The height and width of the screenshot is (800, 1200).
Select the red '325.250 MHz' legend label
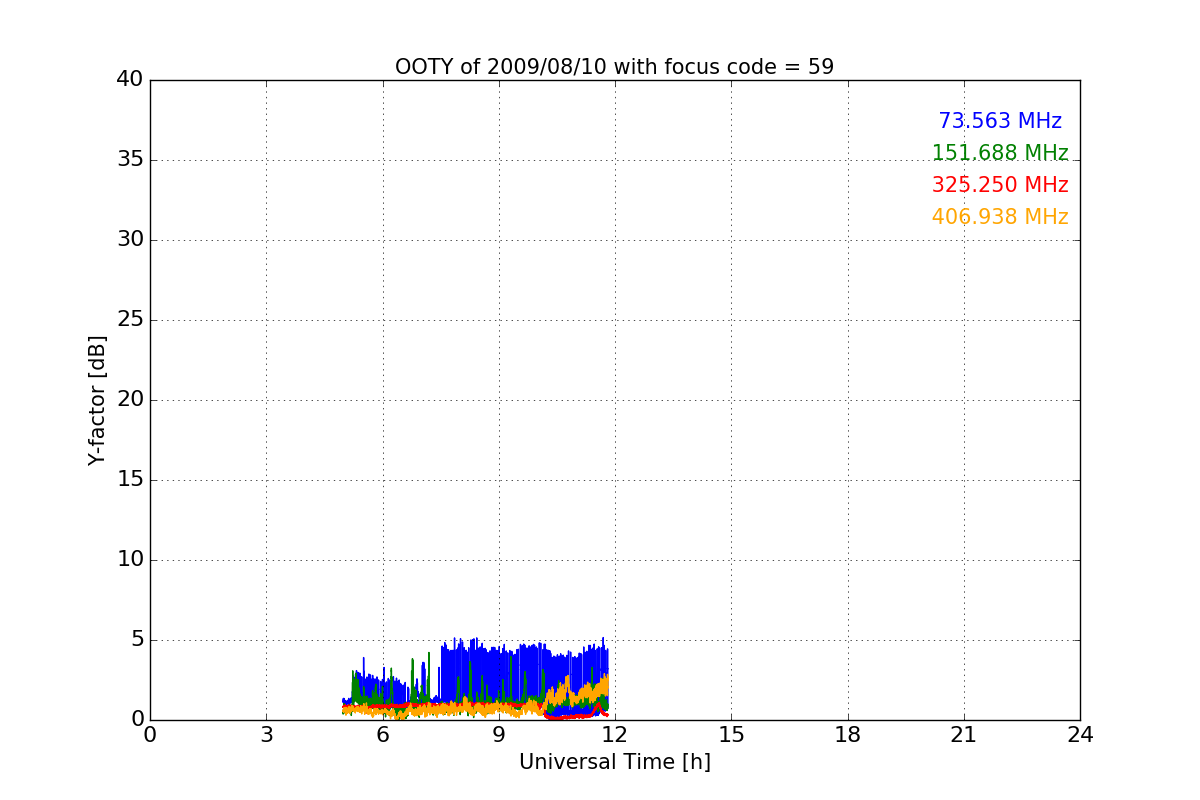pos(1000,185)
